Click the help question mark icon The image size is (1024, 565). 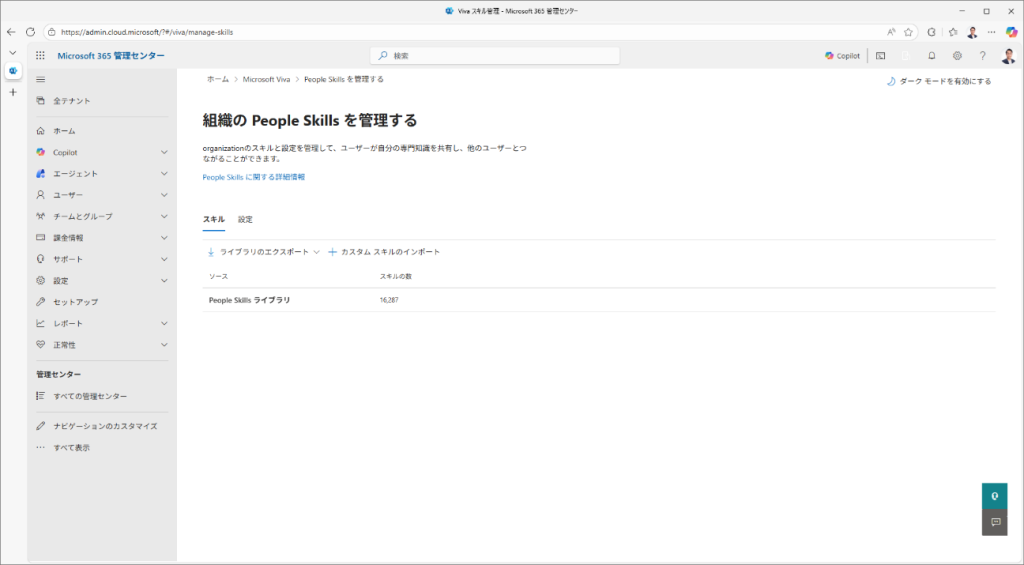pos(982,56)
